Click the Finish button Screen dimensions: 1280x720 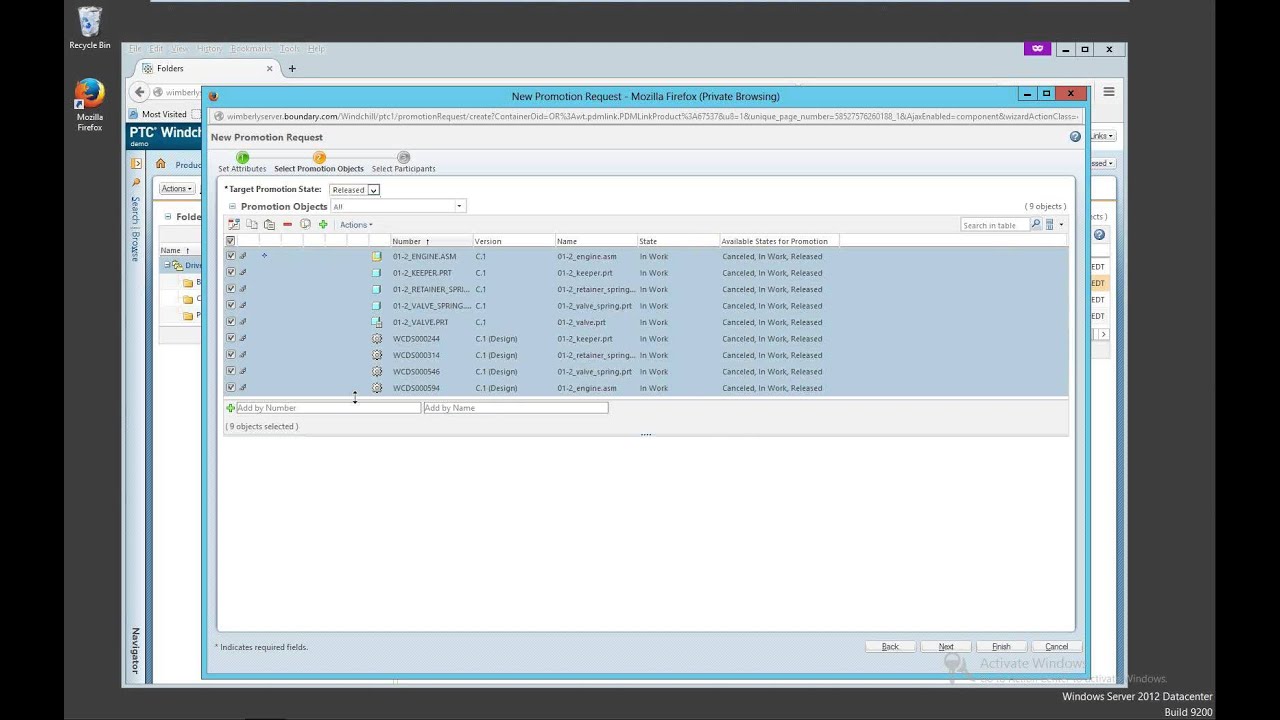coord(1001,647)
